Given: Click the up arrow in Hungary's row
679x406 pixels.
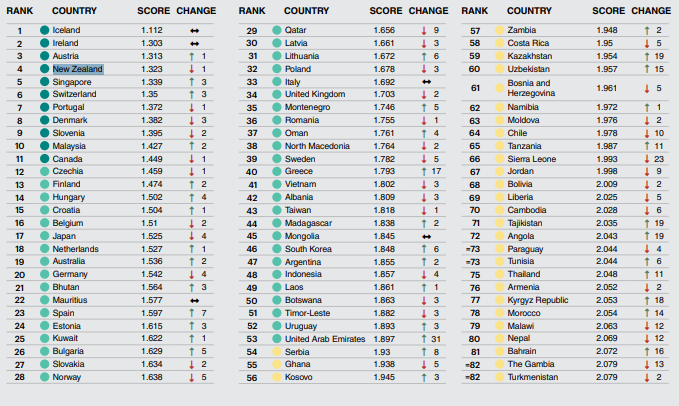Looking at the screenshot, I should tap(191, 197).
